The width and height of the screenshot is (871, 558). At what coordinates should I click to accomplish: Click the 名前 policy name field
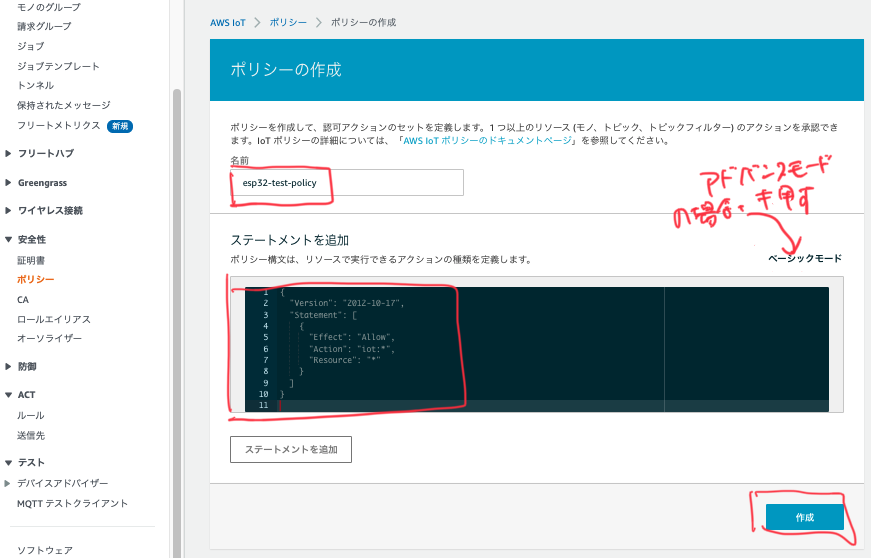click(347, 183)
